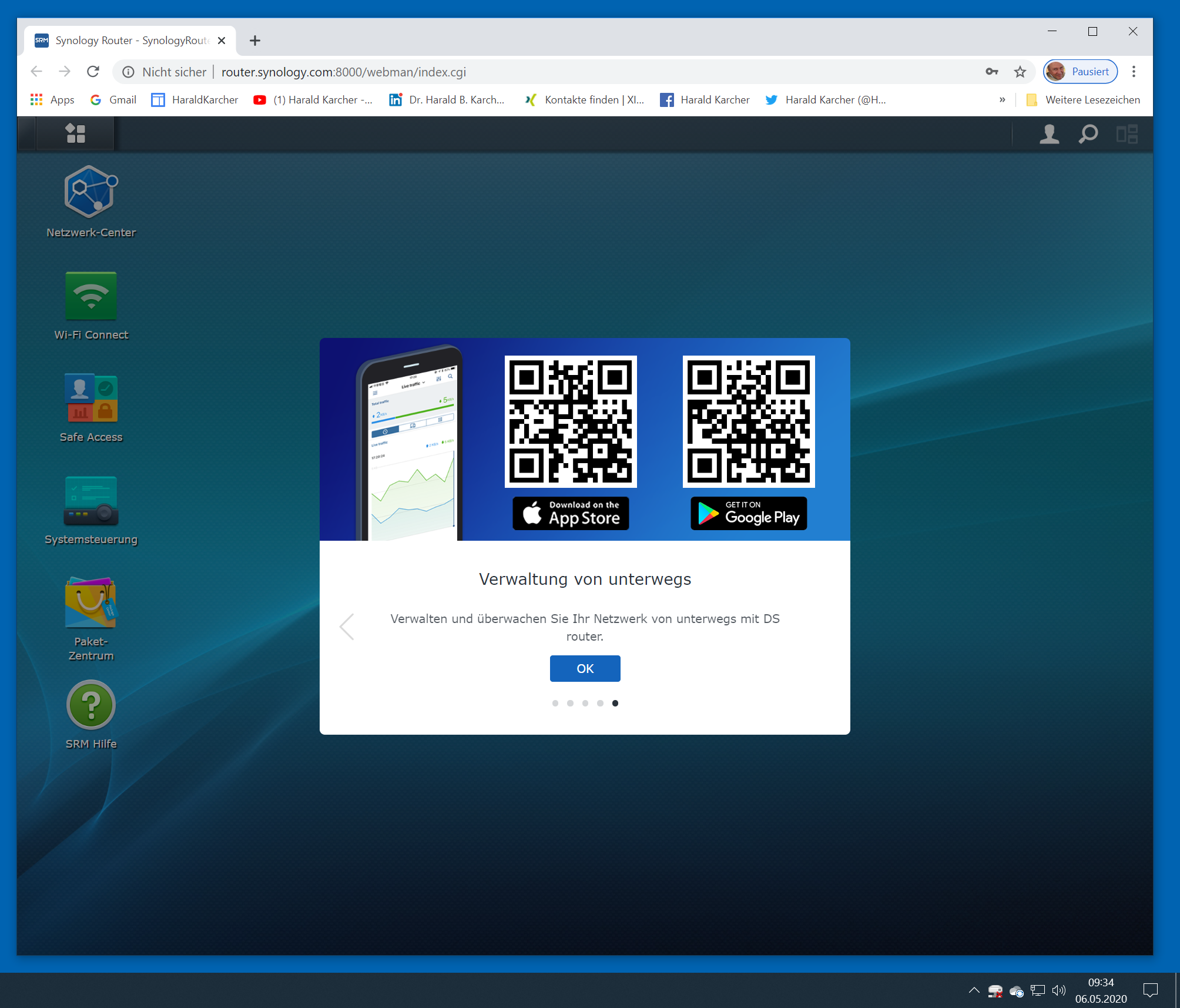
Task: Open SRM search magnifier
Action: pyautogui.click(x=1088, y=134)
